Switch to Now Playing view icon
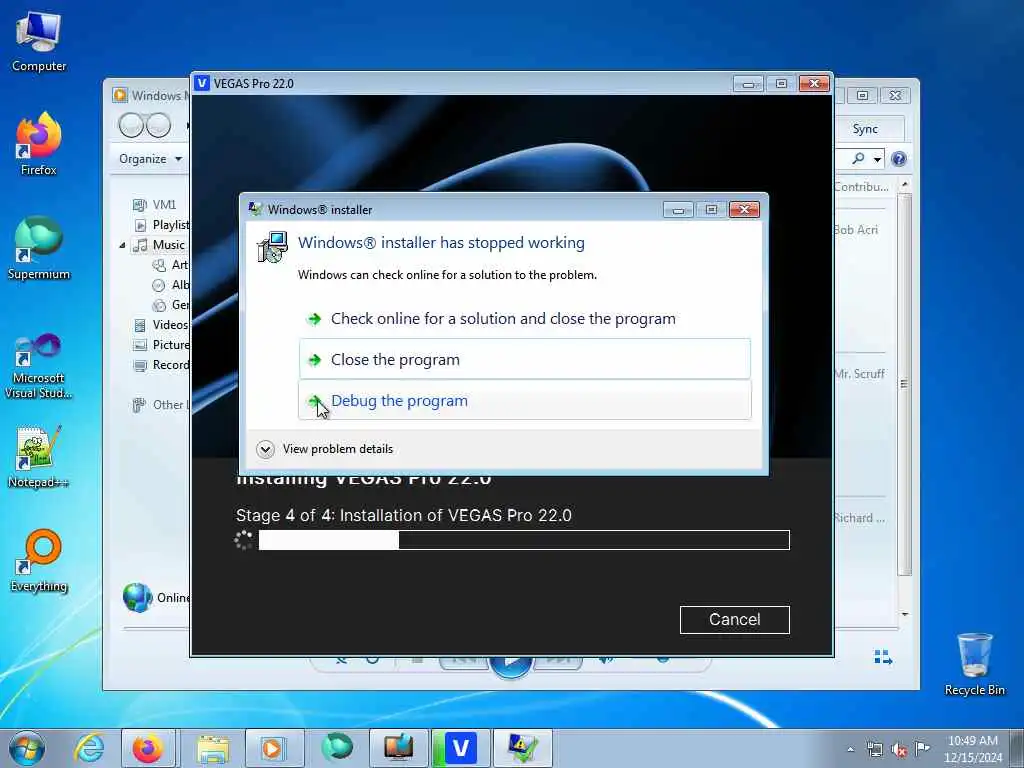The width and height of the screenshot is (1024, 768). tap(883, 657)
